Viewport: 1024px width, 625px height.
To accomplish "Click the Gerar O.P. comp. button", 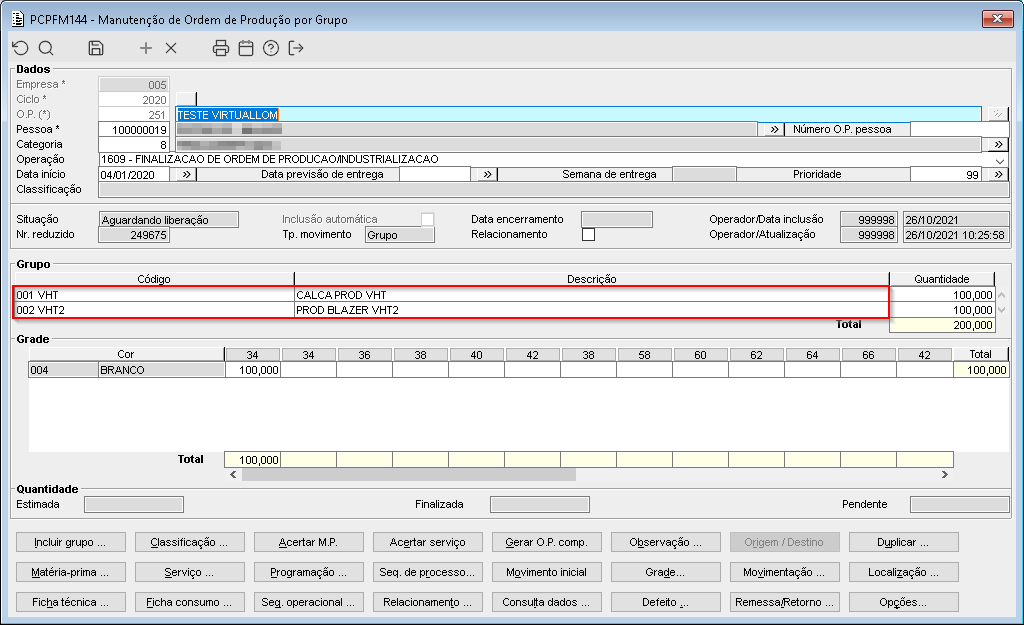I will click(x=547, y=542).
